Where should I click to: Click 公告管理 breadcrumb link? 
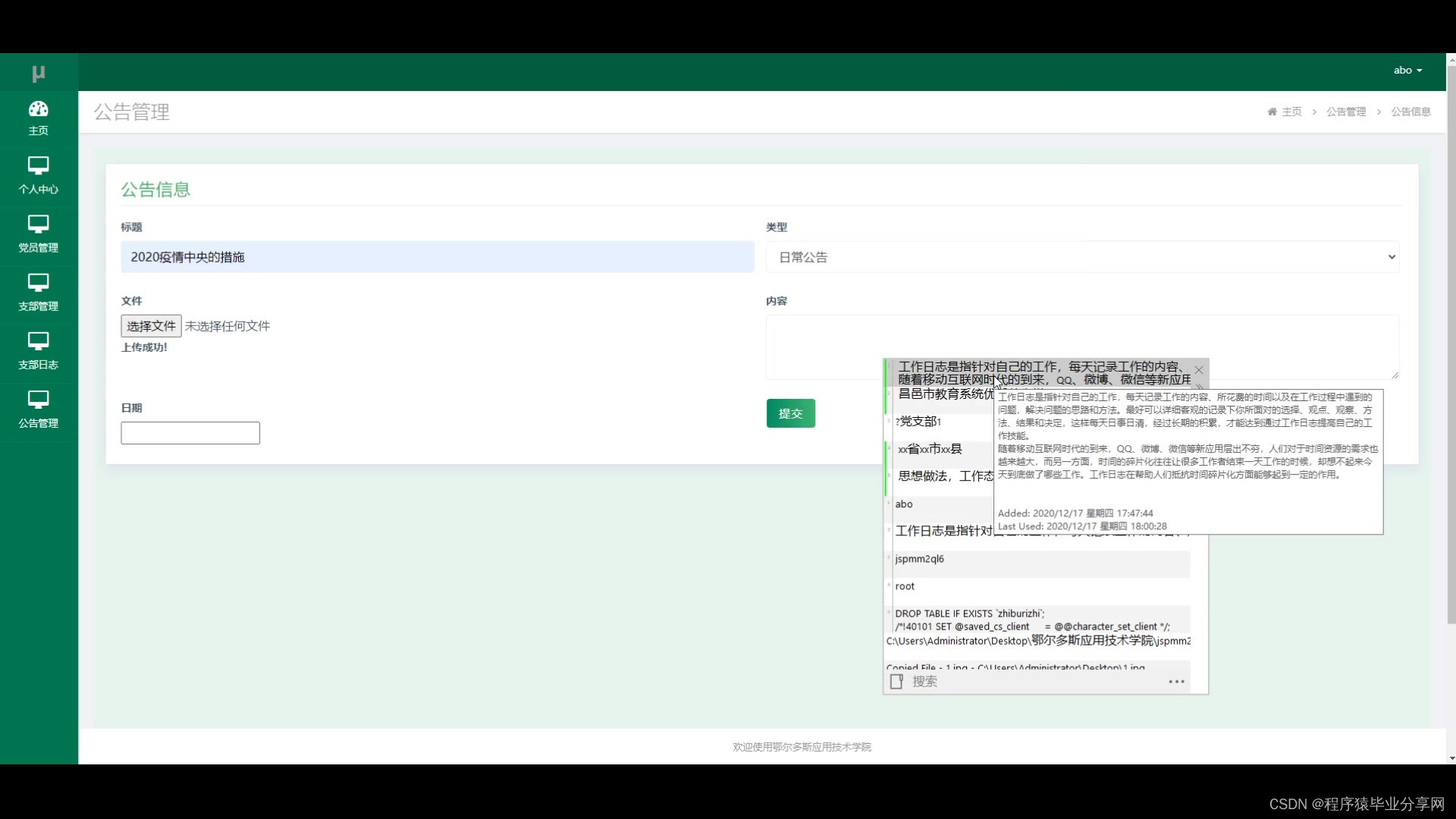click(1346, 111)
